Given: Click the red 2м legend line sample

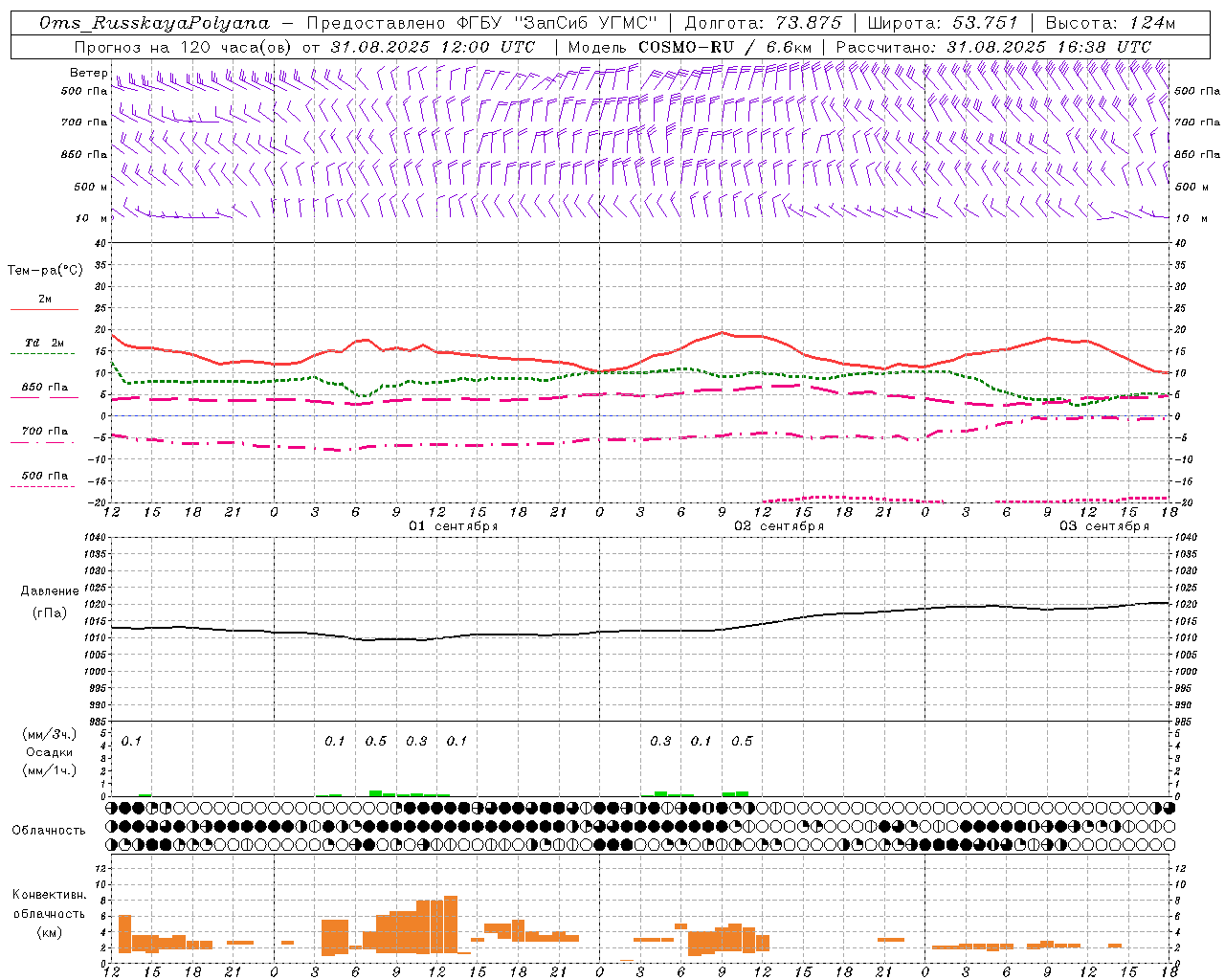Looking at the screenshot, I should (x=44, y=309).
